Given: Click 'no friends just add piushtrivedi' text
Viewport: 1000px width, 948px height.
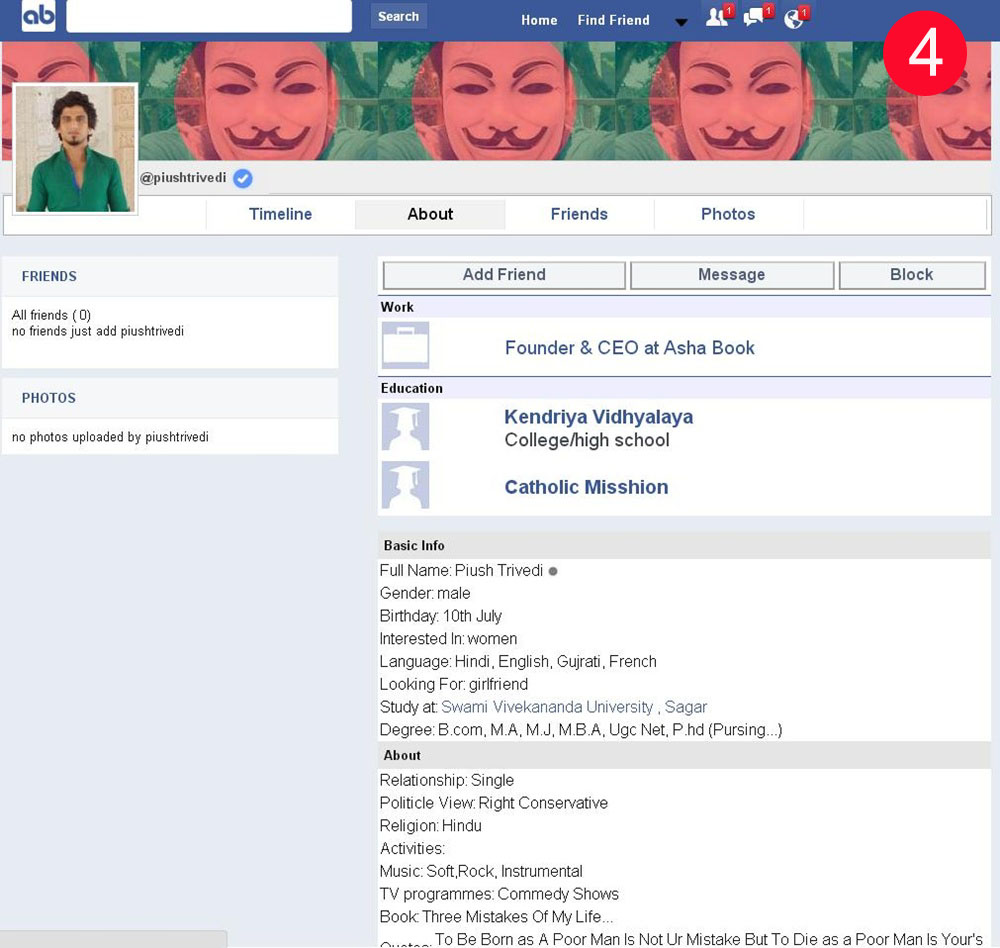Looking at the screenshot, I should (98, 331).
